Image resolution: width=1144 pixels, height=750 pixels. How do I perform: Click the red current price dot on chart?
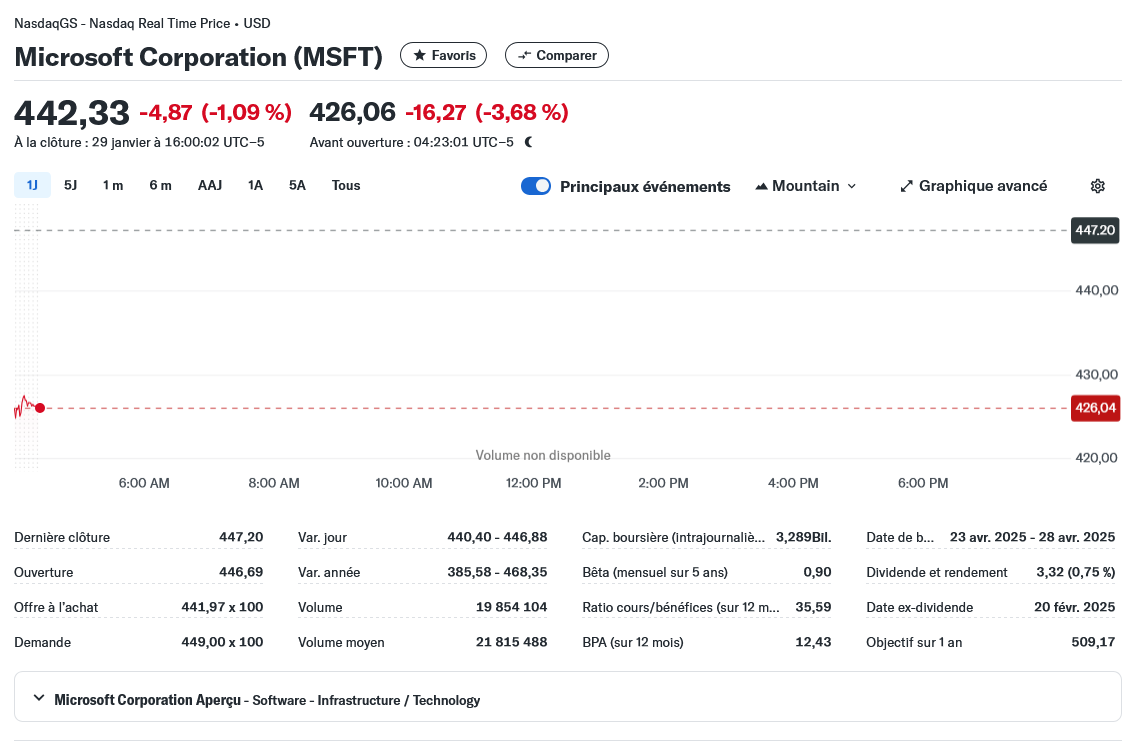40,408
